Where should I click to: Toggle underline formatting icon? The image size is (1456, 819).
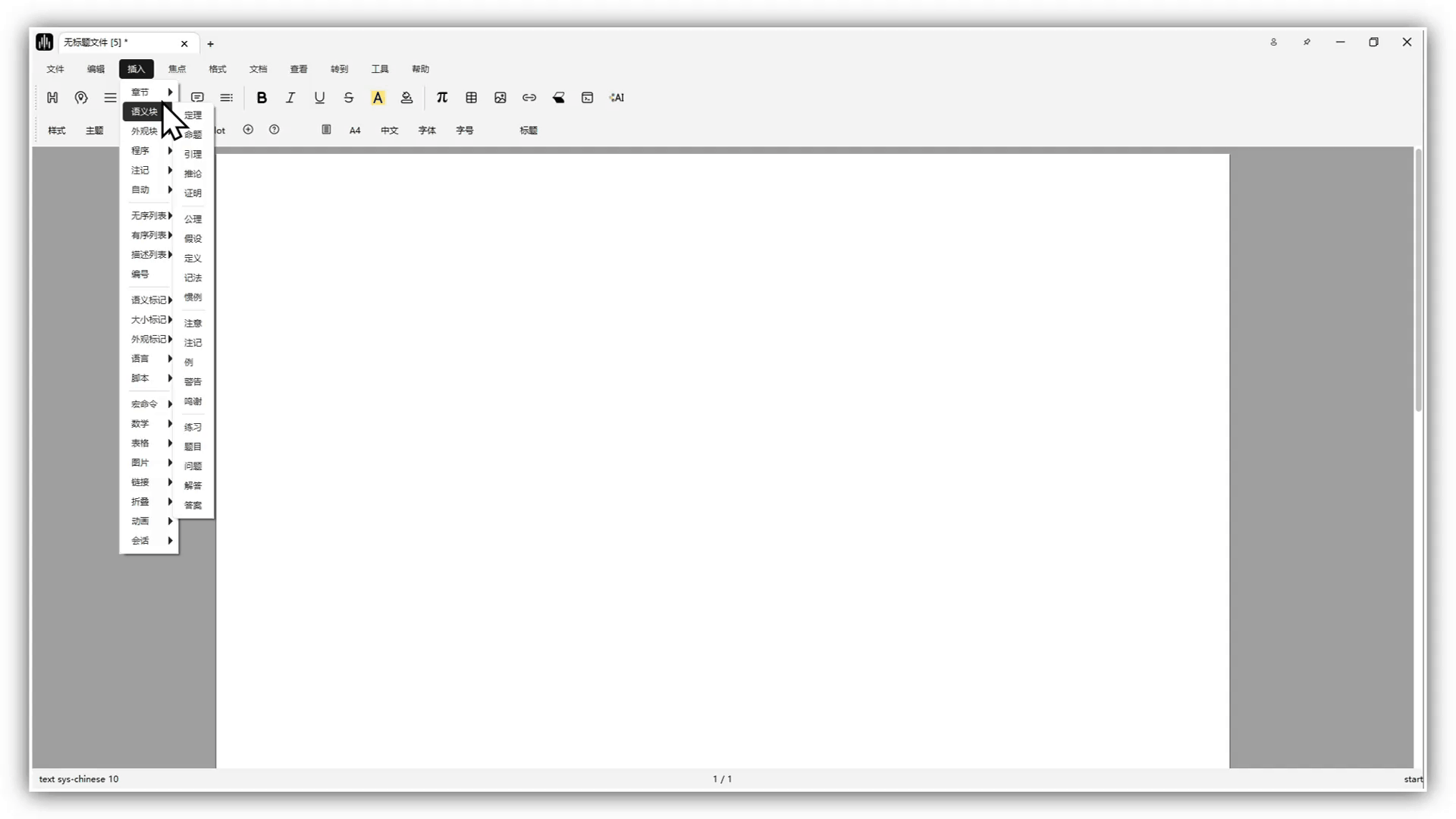(319, 98)
